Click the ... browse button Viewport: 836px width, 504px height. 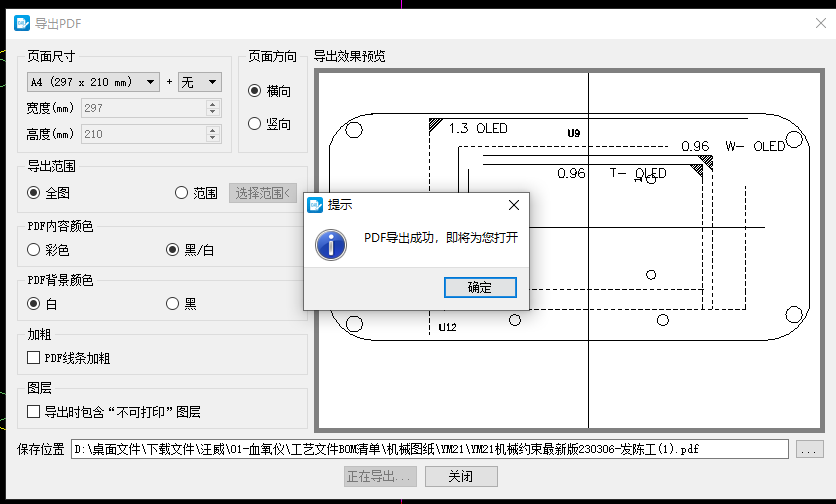[809, 449]
